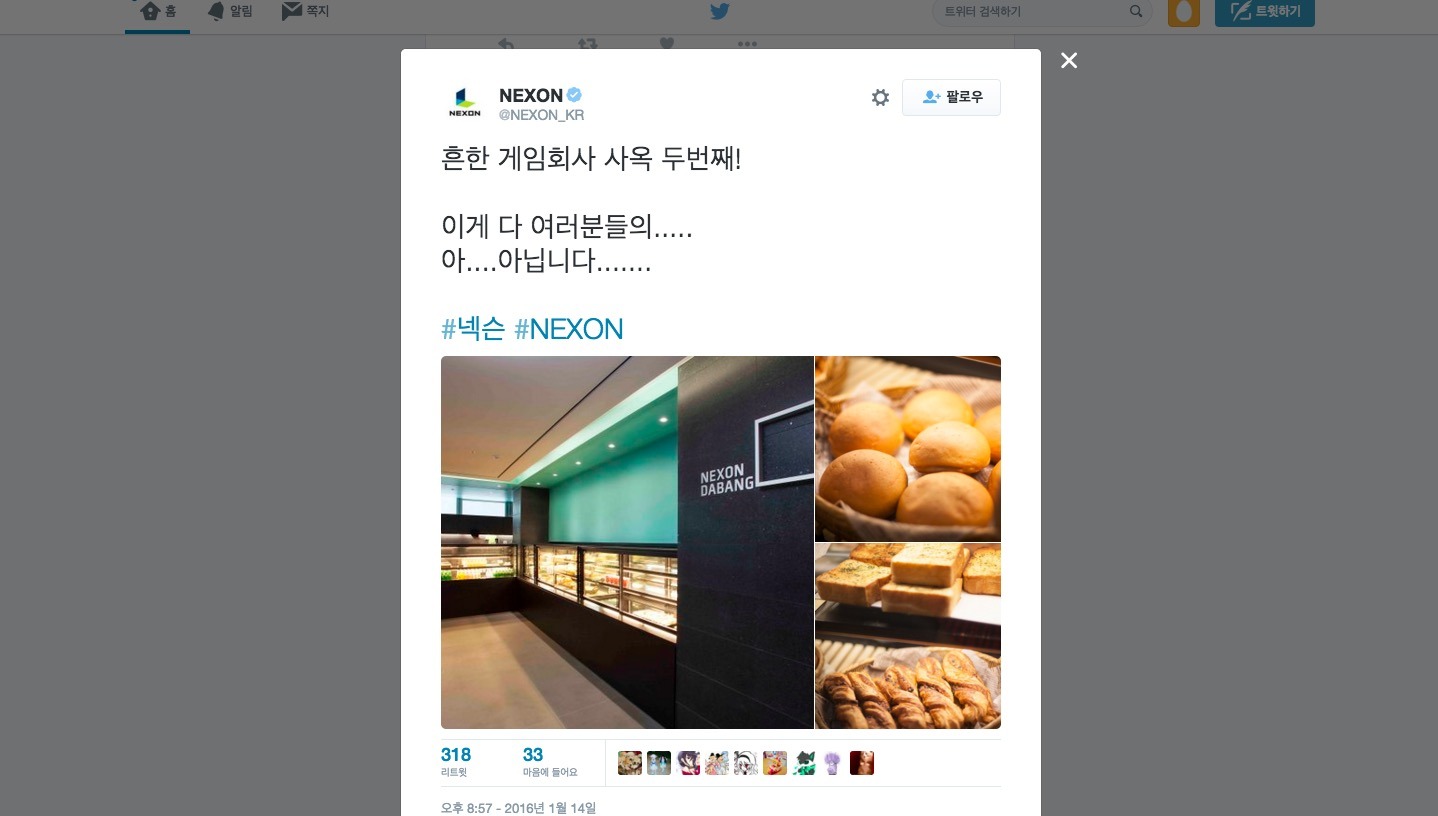Open the messages envelope tab
The image size is (1438, 816).
click(x=305, y=12)
